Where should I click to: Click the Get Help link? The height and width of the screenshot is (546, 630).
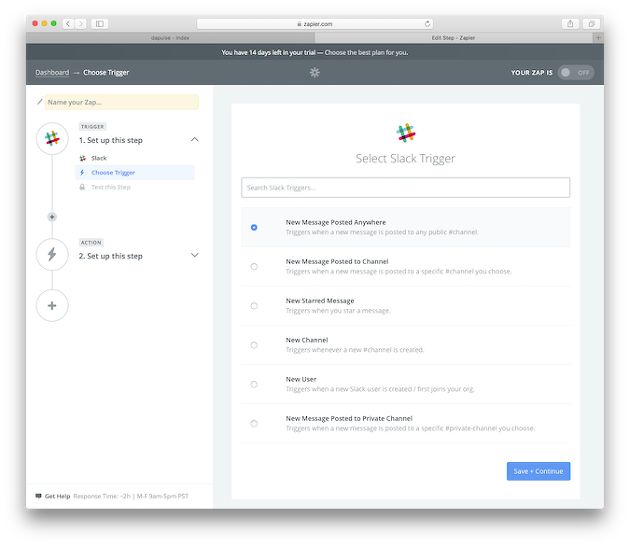click(57, 496)
